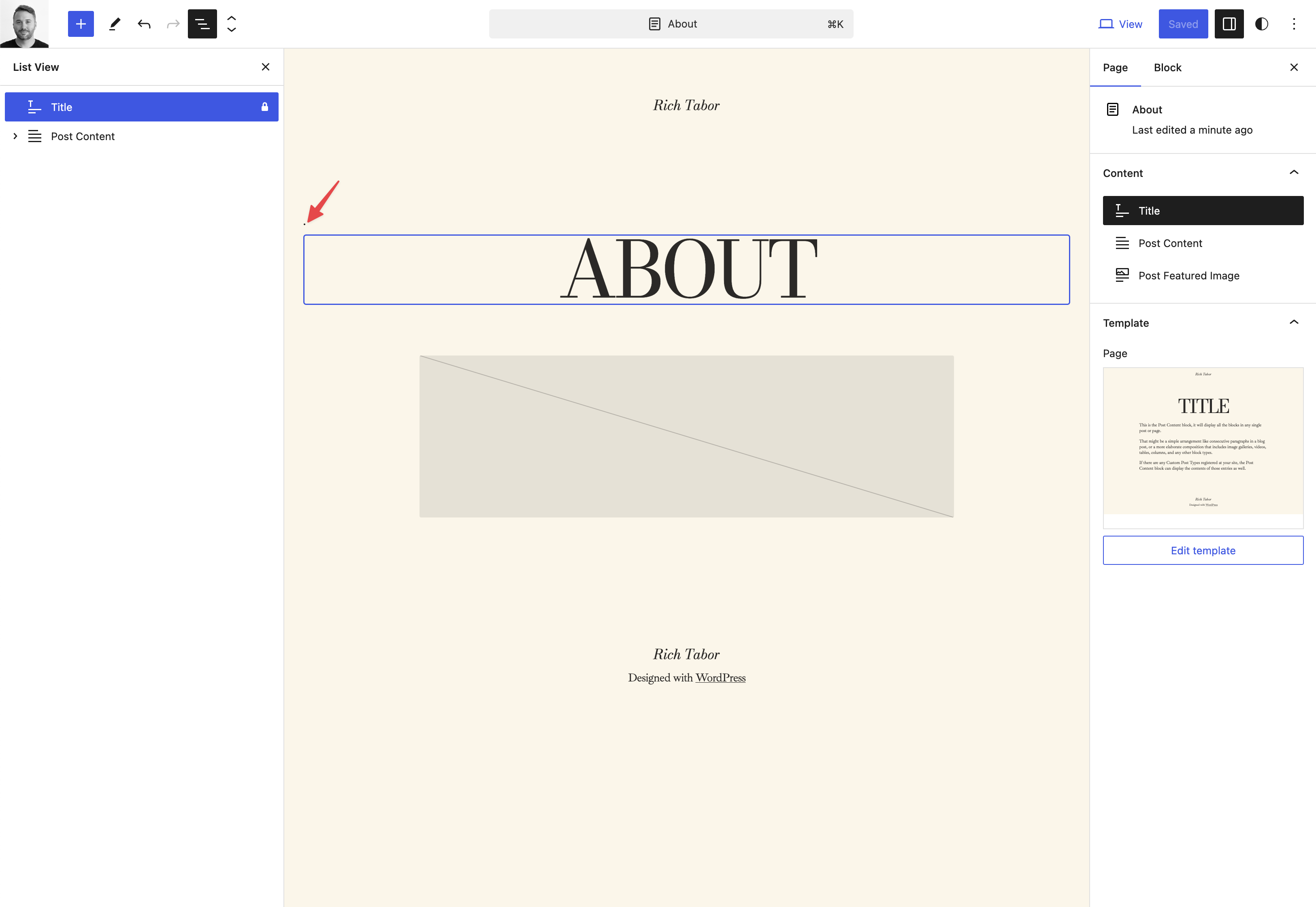Expand Post Content in List View
The image size is (1316, 907).
coord(15,136)
